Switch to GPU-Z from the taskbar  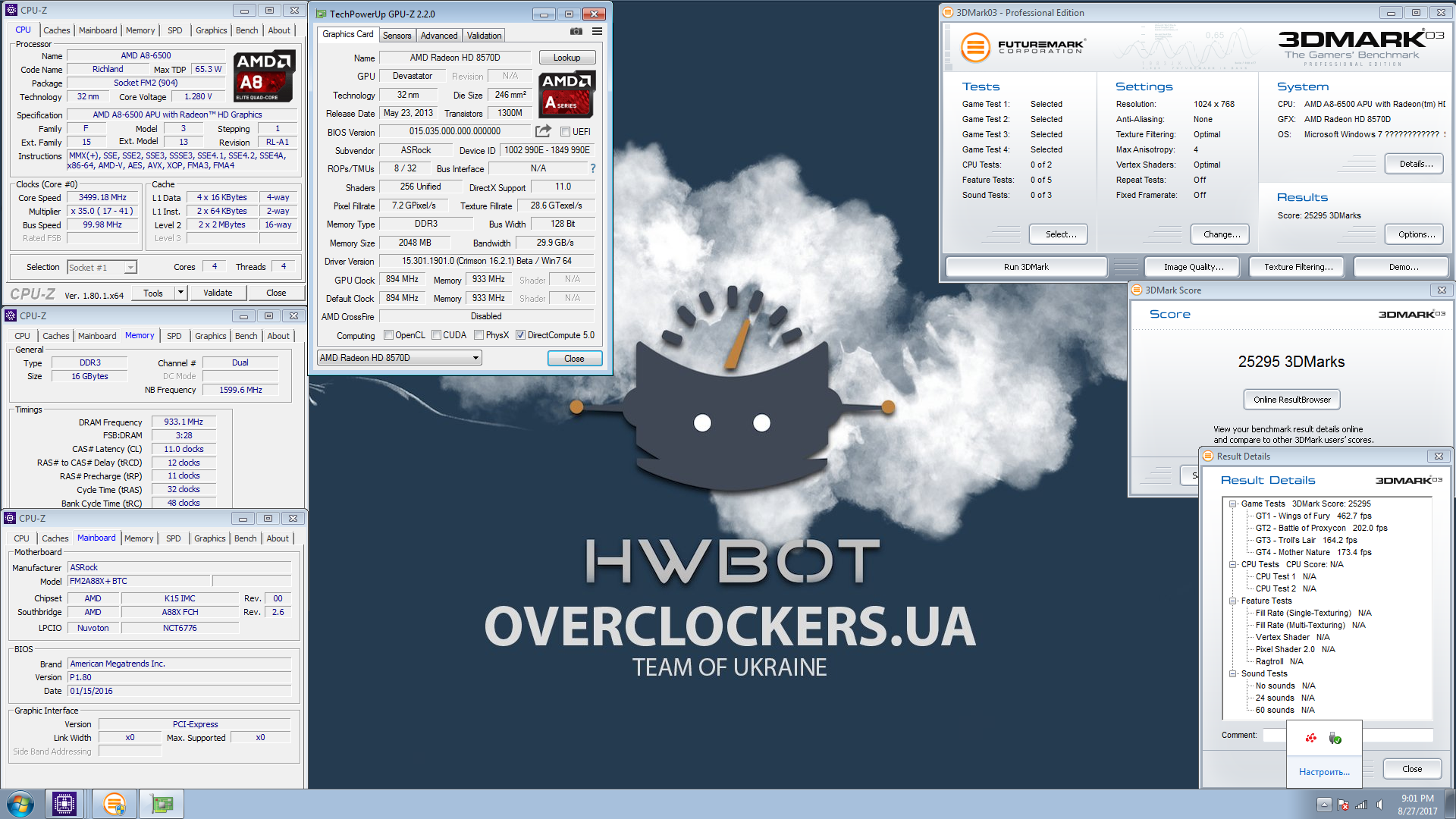click(x=162, y=804)
